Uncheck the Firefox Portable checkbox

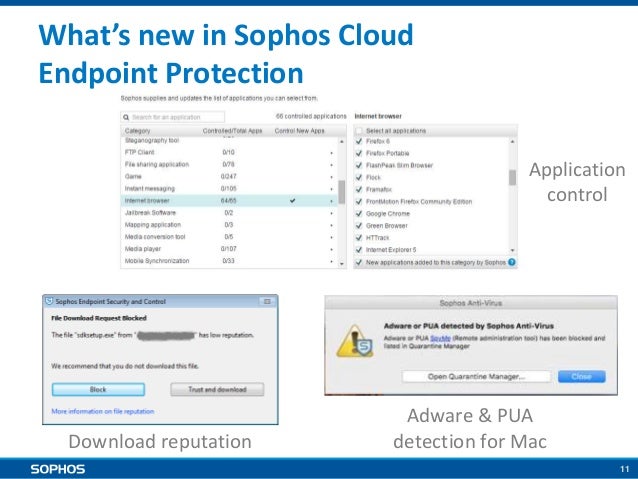click(x=359, y=153)
